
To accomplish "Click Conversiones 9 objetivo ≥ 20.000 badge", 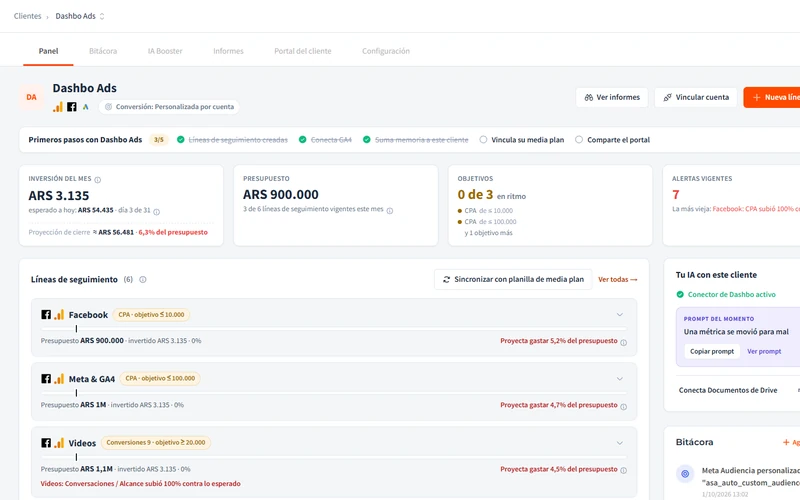I will pyautogui.click(x=156, y=443).
